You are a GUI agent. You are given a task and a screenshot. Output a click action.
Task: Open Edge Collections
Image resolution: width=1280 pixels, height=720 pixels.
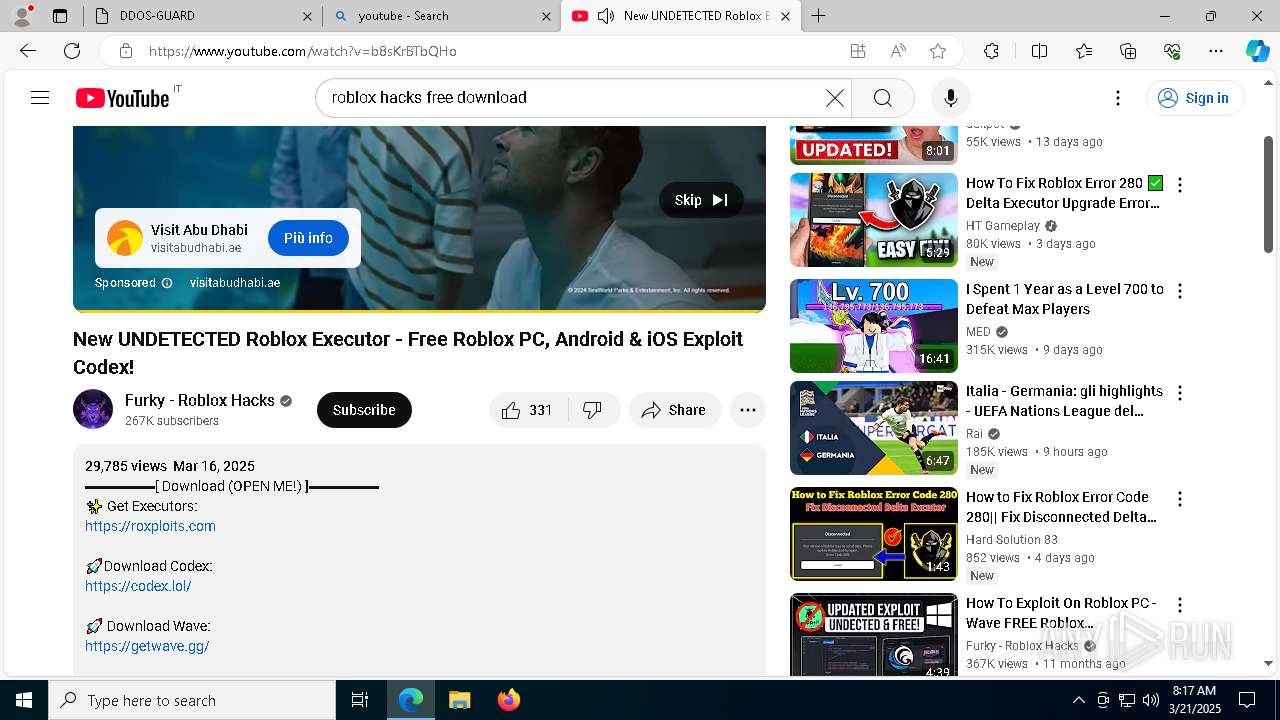pyautogui.click(x=1128, y=51)
